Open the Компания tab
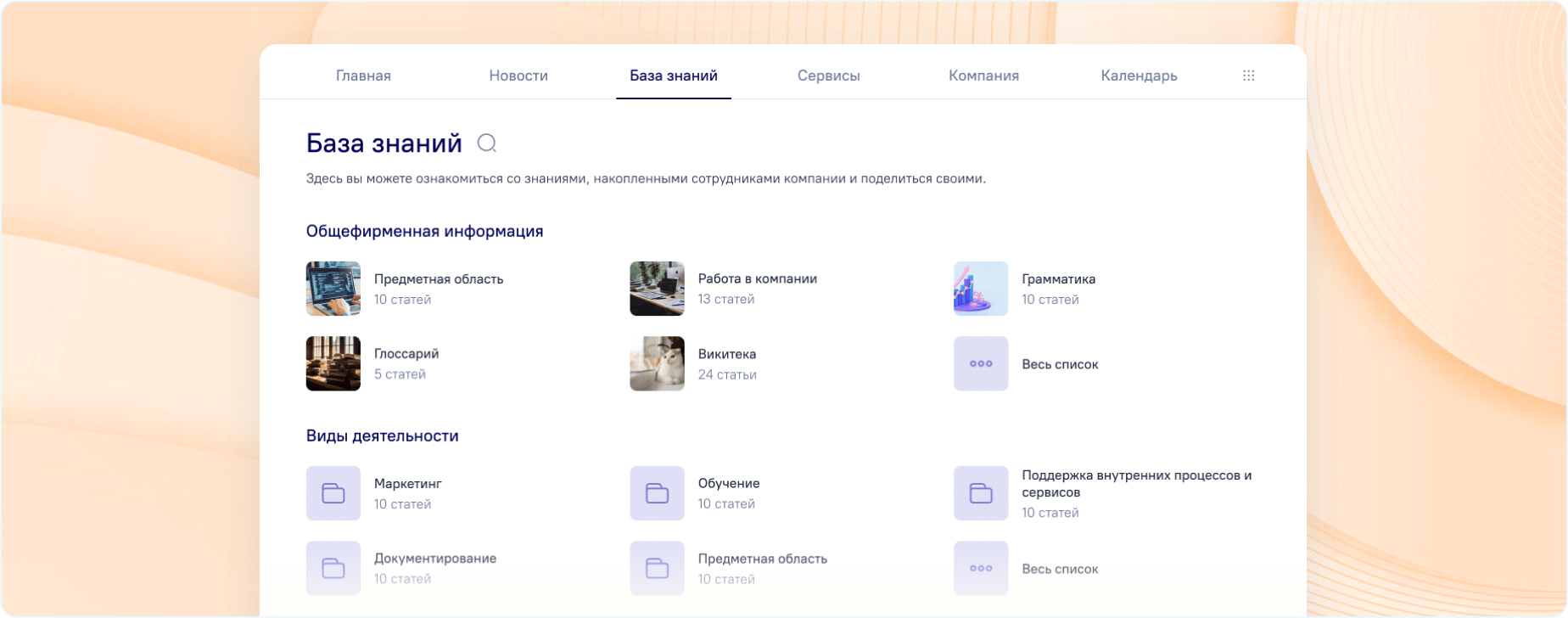1568x618 pixels. click(x=983, y=76)
